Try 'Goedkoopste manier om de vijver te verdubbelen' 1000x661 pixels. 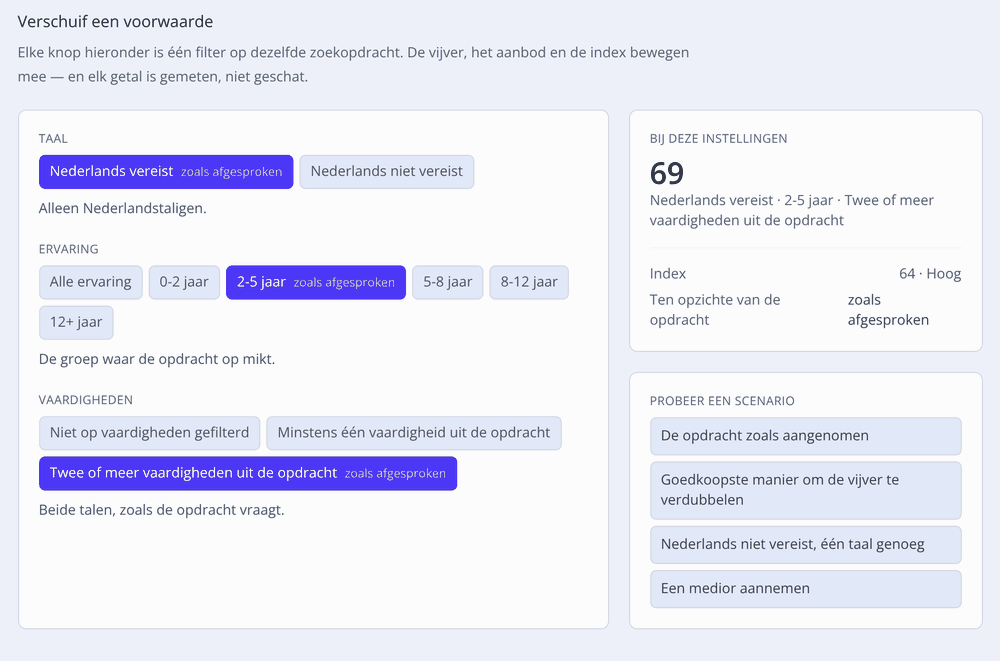[x=805, y=490]
